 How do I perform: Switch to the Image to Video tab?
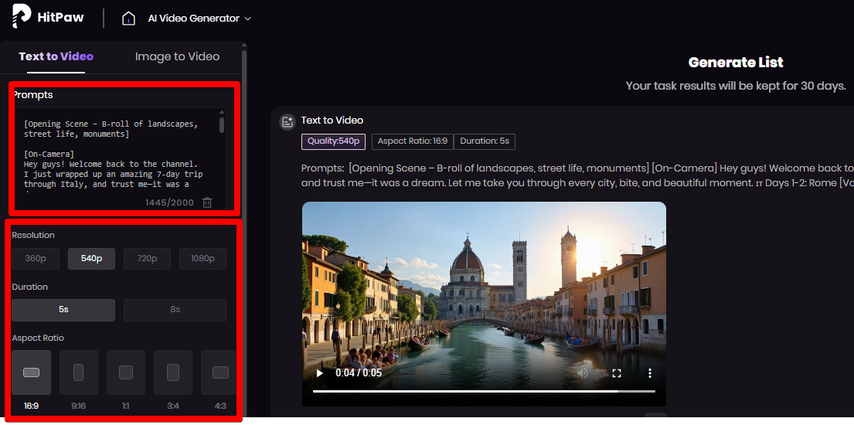(x=177, y=56)
